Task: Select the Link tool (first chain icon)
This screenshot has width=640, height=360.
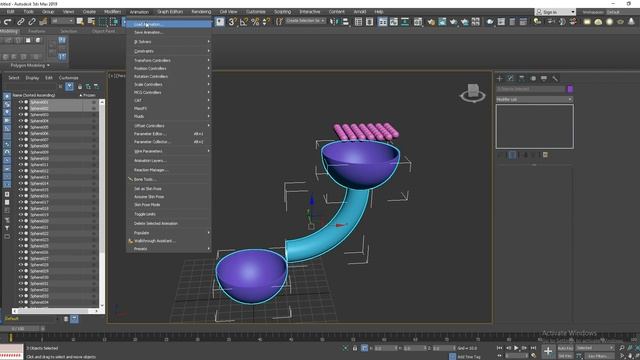Action: 20,22
